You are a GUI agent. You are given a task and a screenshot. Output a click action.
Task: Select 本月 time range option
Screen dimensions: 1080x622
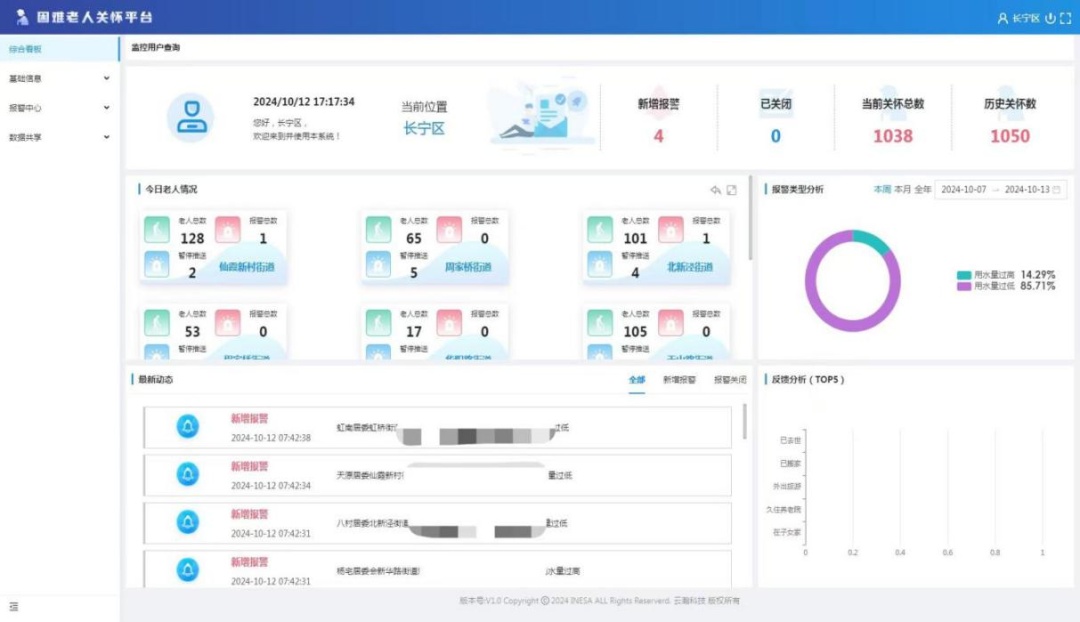902,189
